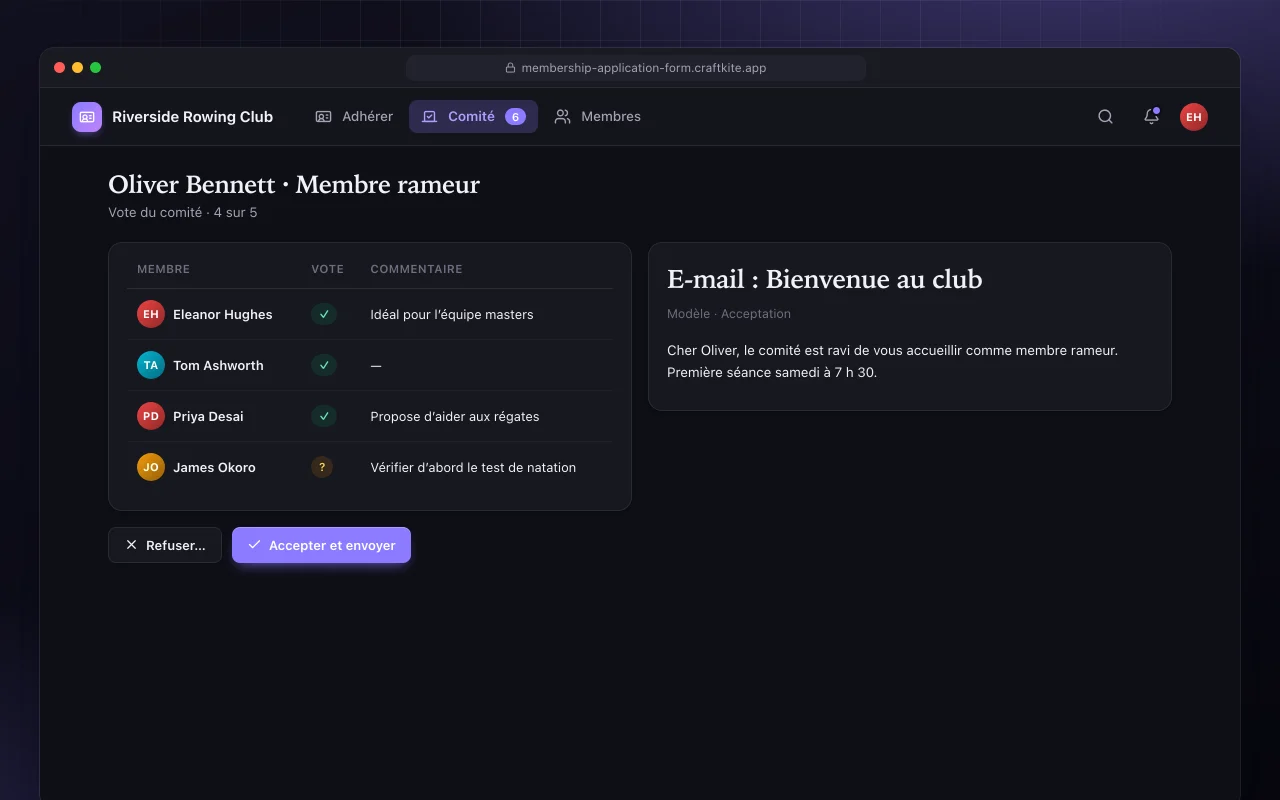Click Priya Desai's approve vote checkmark
The height and width of the screenshot is (800, 1280).
pyautogui.click(x=323, y=416)
